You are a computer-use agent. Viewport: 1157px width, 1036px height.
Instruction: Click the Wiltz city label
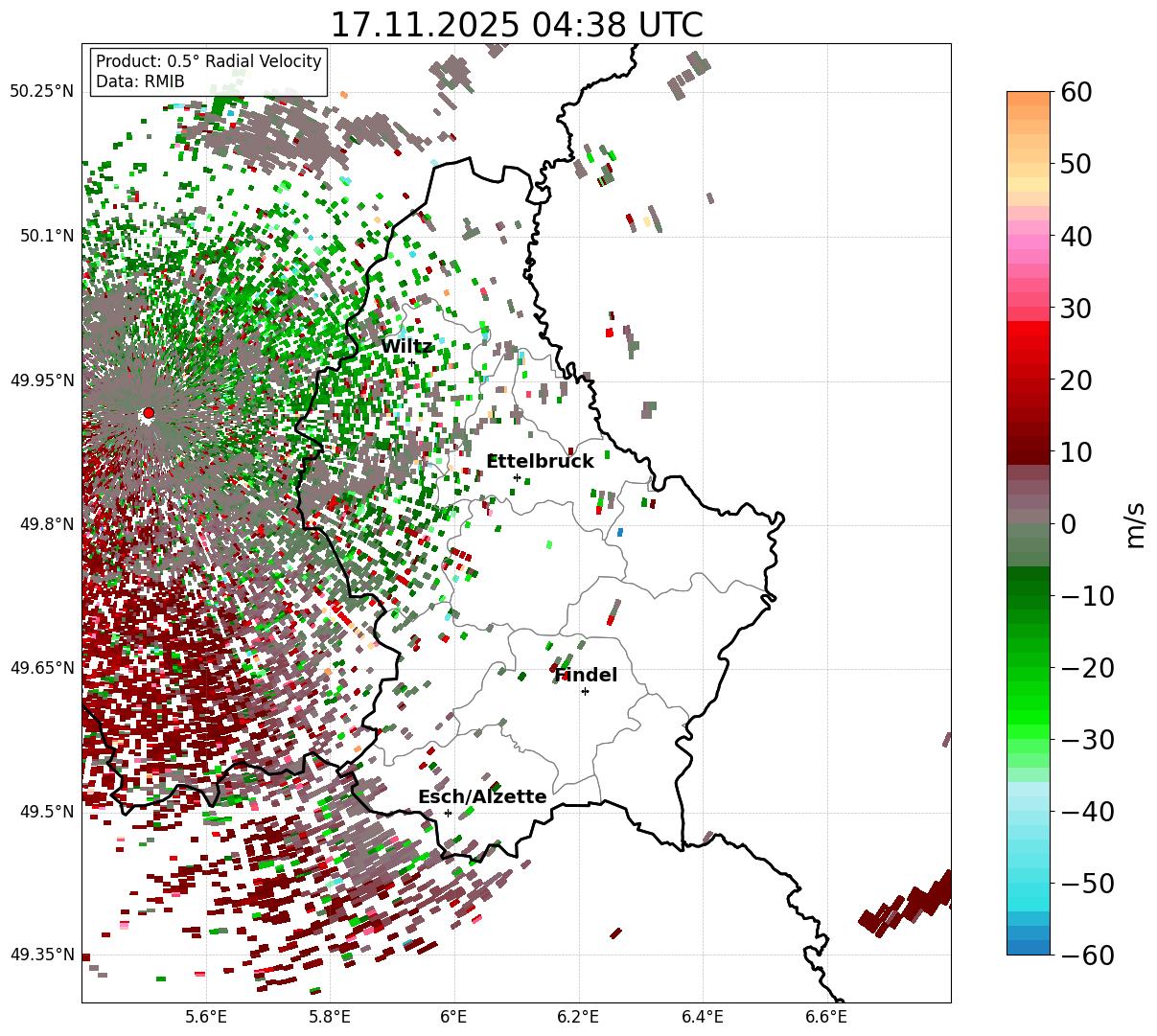406,347
